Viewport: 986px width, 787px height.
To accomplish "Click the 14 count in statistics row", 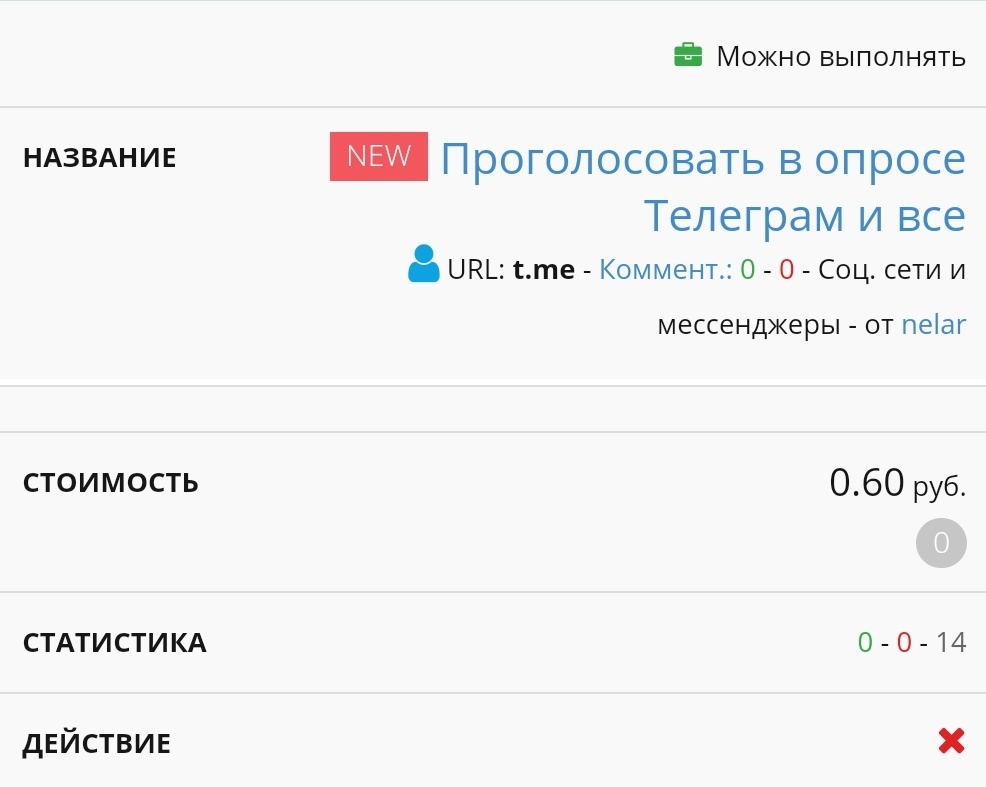I will [952, 643].
